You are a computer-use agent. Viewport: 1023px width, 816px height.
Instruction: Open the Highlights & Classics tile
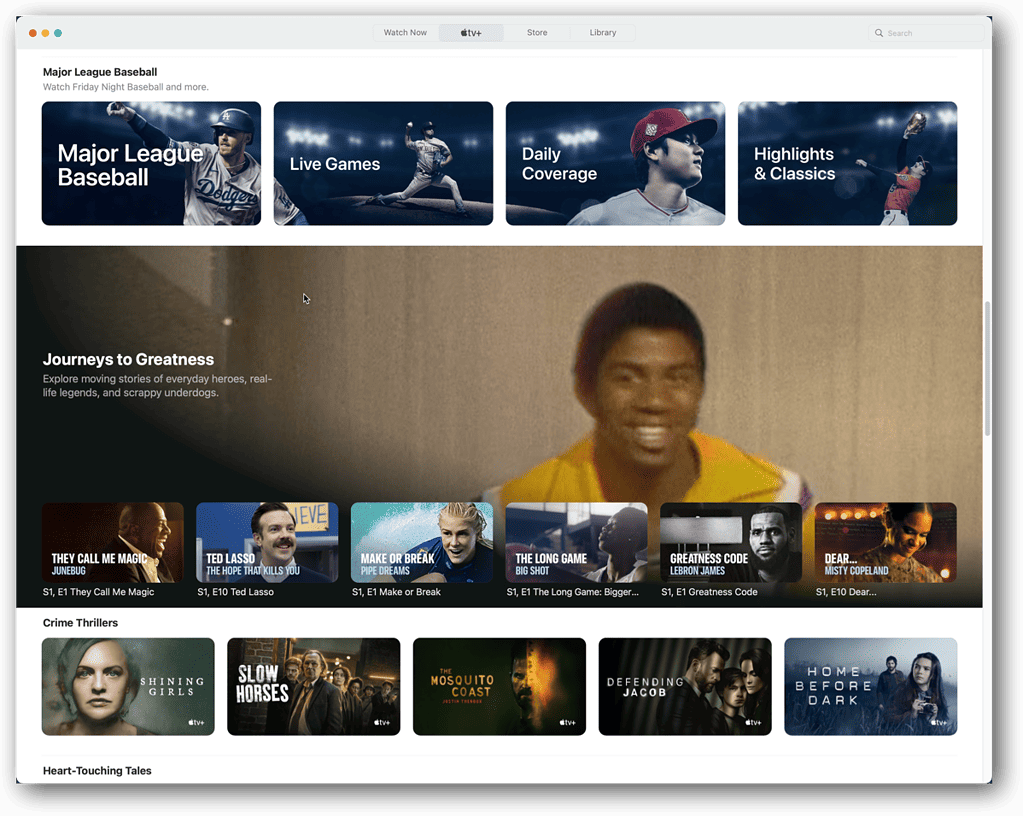[847, 163]
